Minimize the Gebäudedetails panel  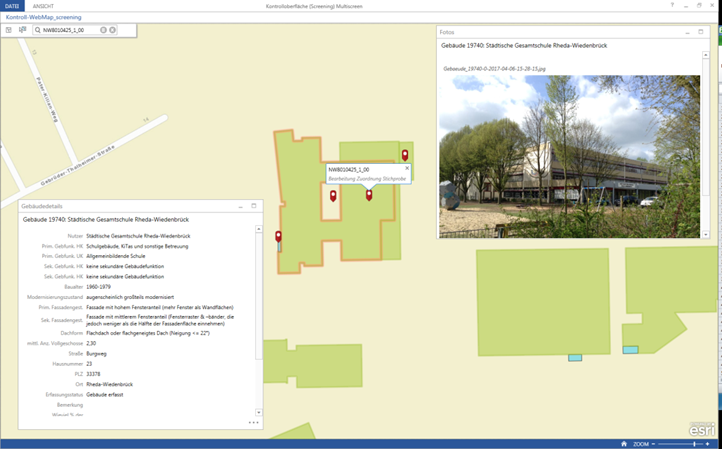click(x=240, y=206)
